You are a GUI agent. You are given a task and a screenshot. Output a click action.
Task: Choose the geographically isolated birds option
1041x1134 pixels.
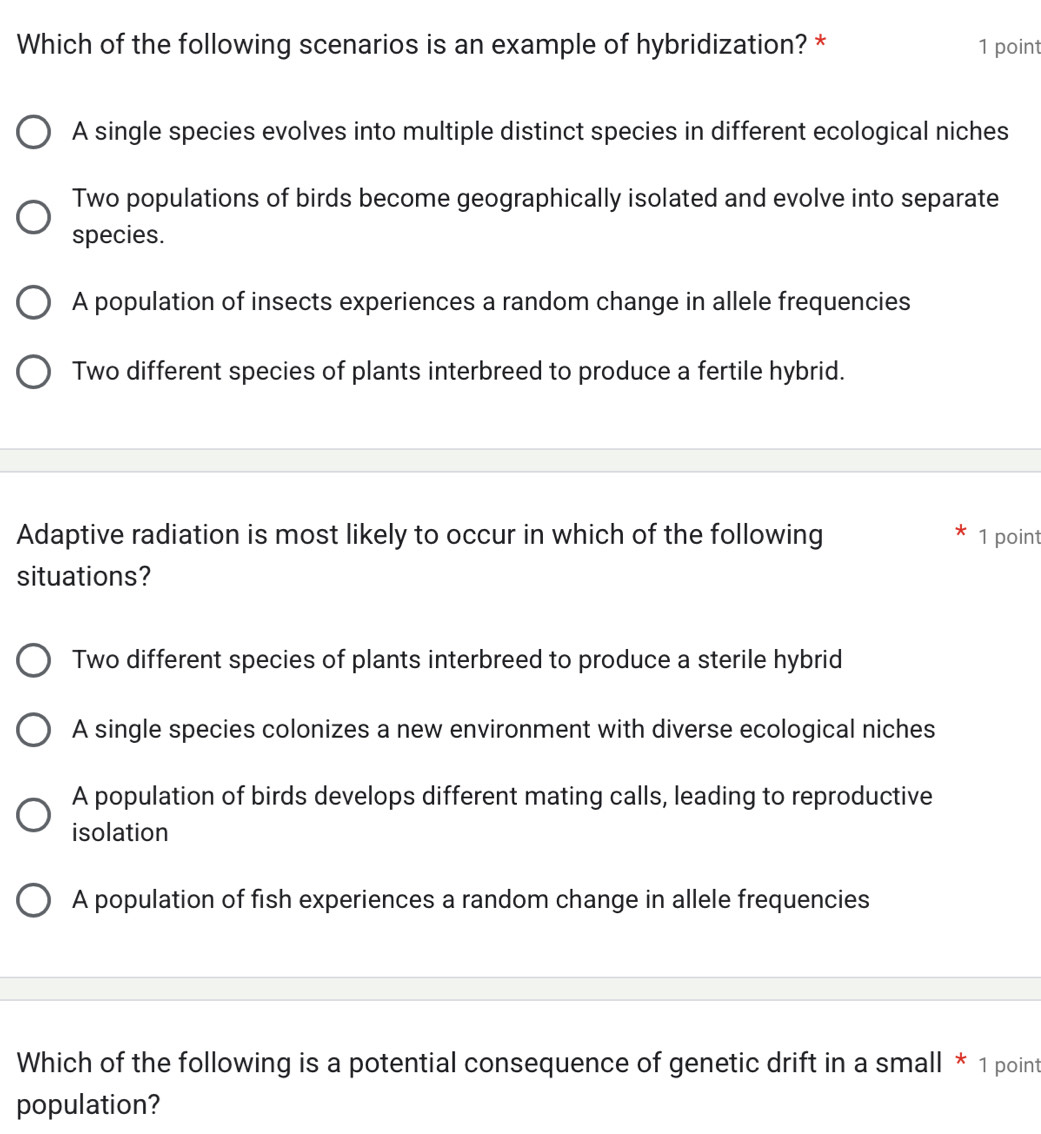tap(33, 216)
